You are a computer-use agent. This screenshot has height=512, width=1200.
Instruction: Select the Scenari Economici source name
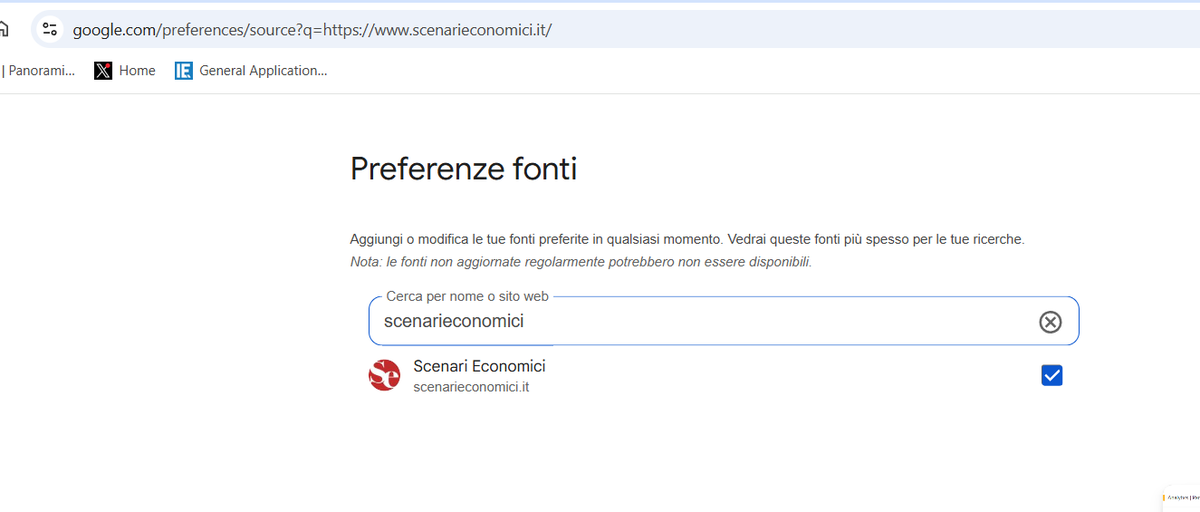(x=479, y=366)
